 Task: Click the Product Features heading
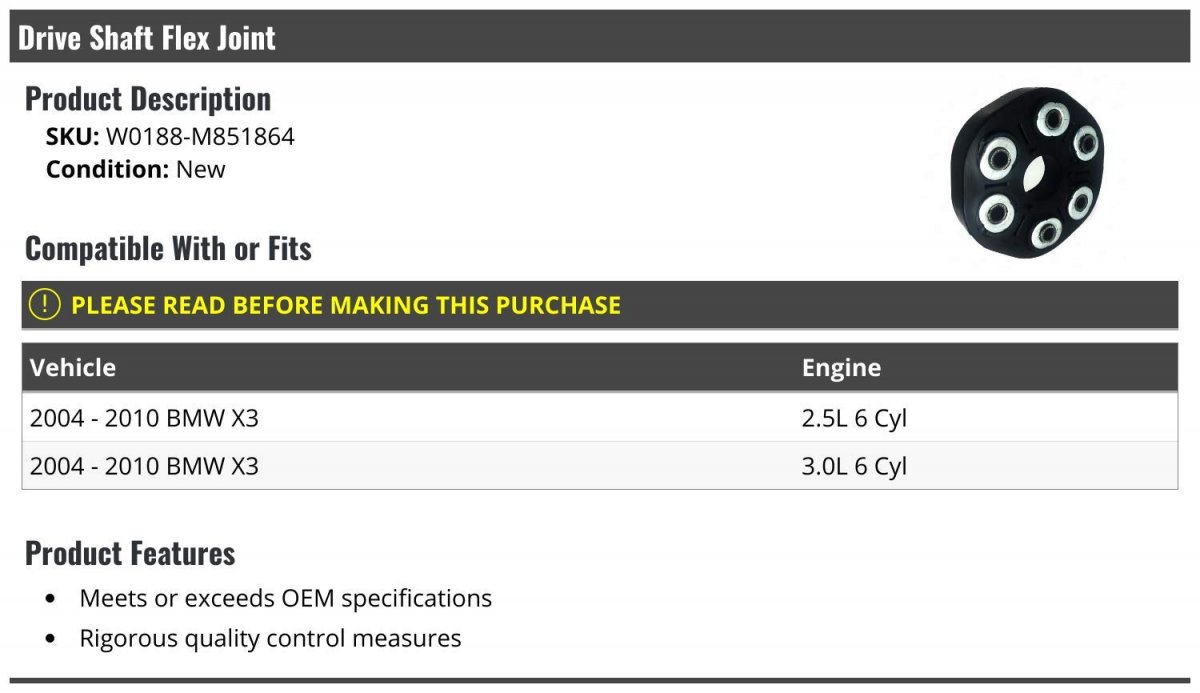pos(130,552)
